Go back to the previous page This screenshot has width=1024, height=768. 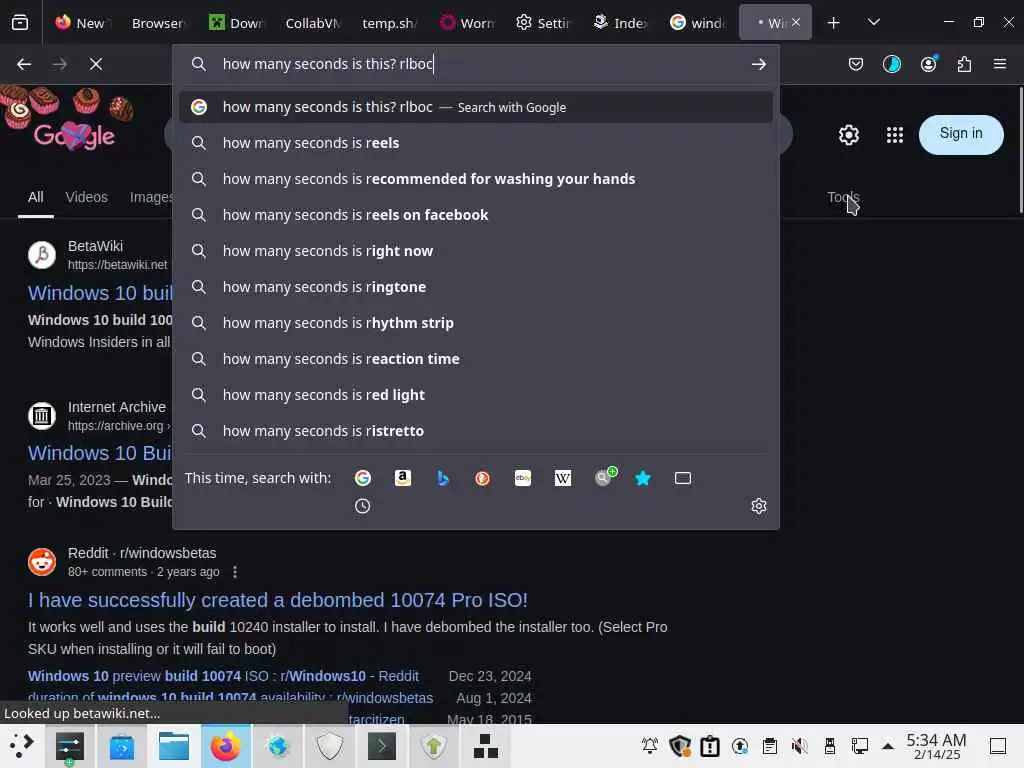(24, 64)
